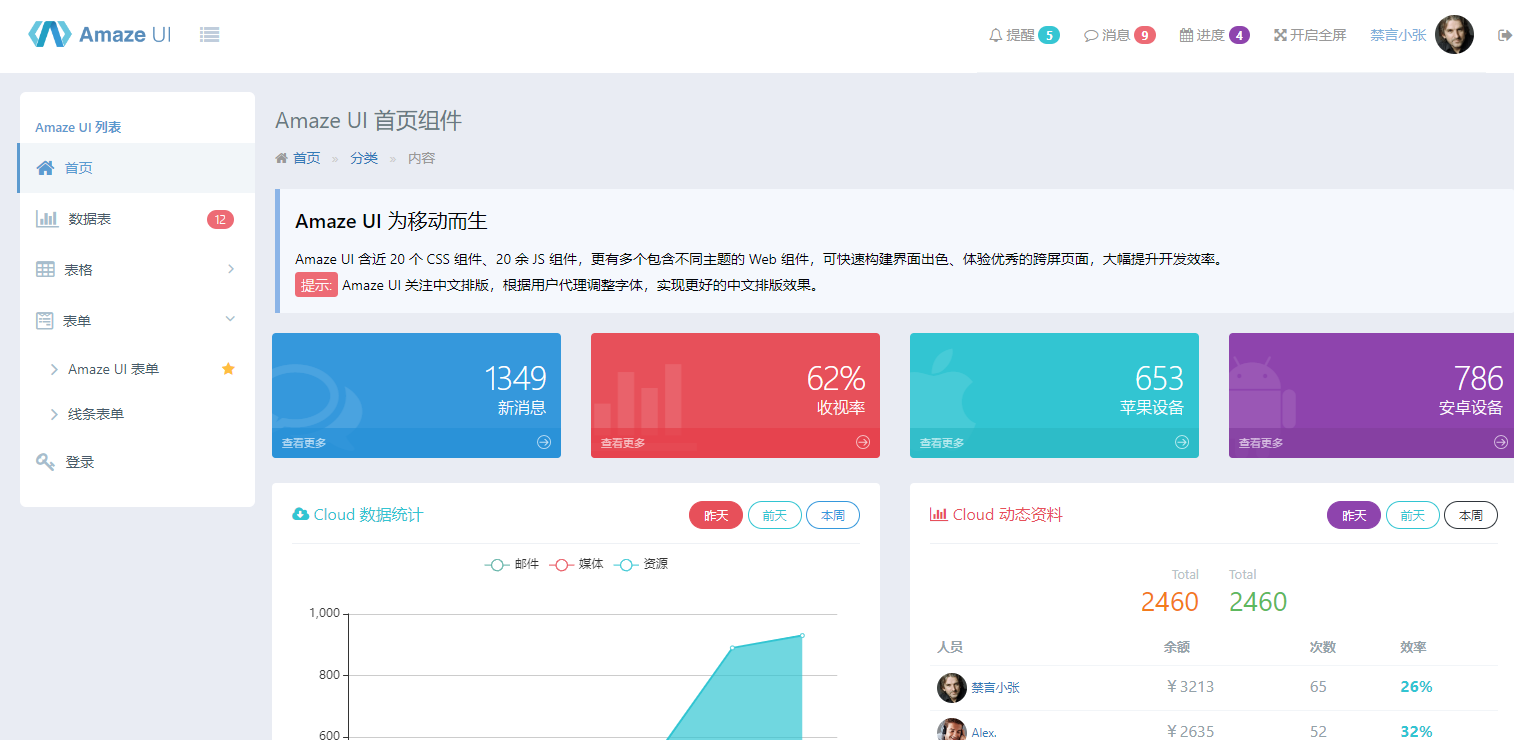Click the arrow icon on 收视率 card
Image resolution: width=1514 pixels, height=740 pixels.
[863, 442]
